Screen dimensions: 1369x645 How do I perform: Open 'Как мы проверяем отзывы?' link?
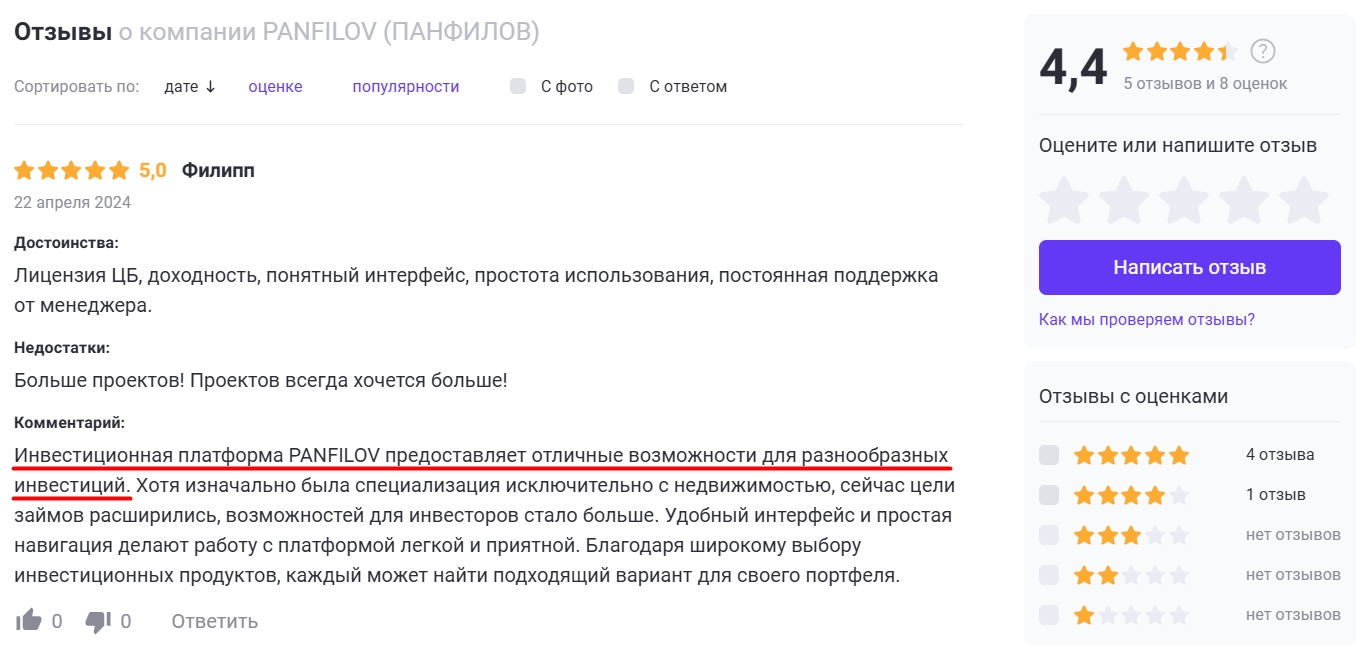click(x=1146, y=319)
